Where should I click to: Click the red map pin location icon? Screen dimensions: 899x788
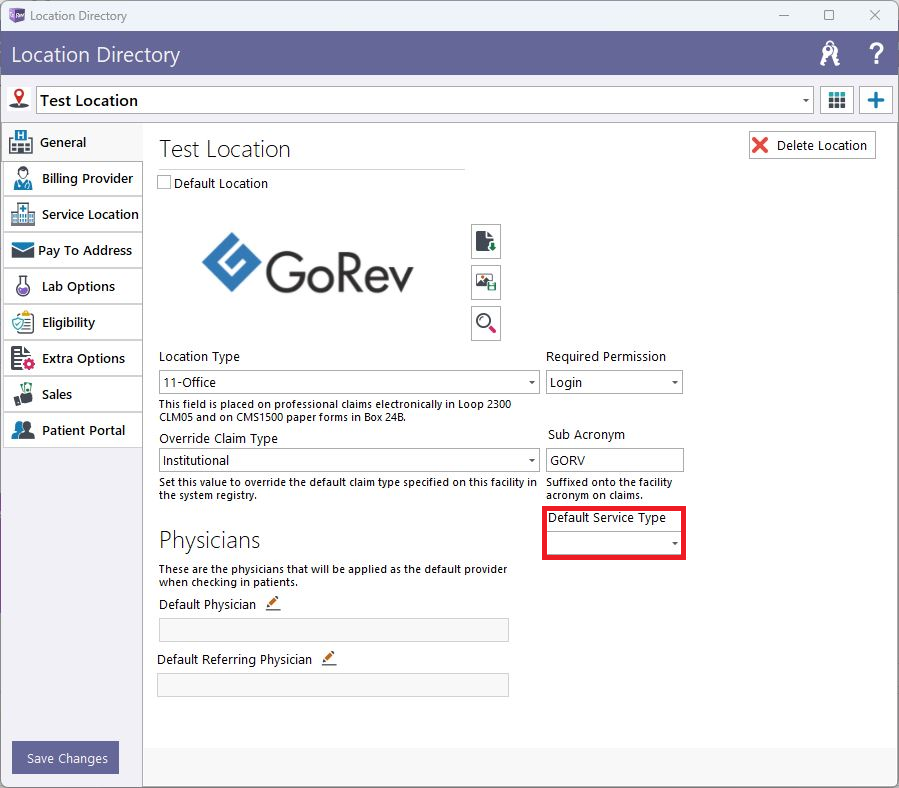(x=19, y=99)
